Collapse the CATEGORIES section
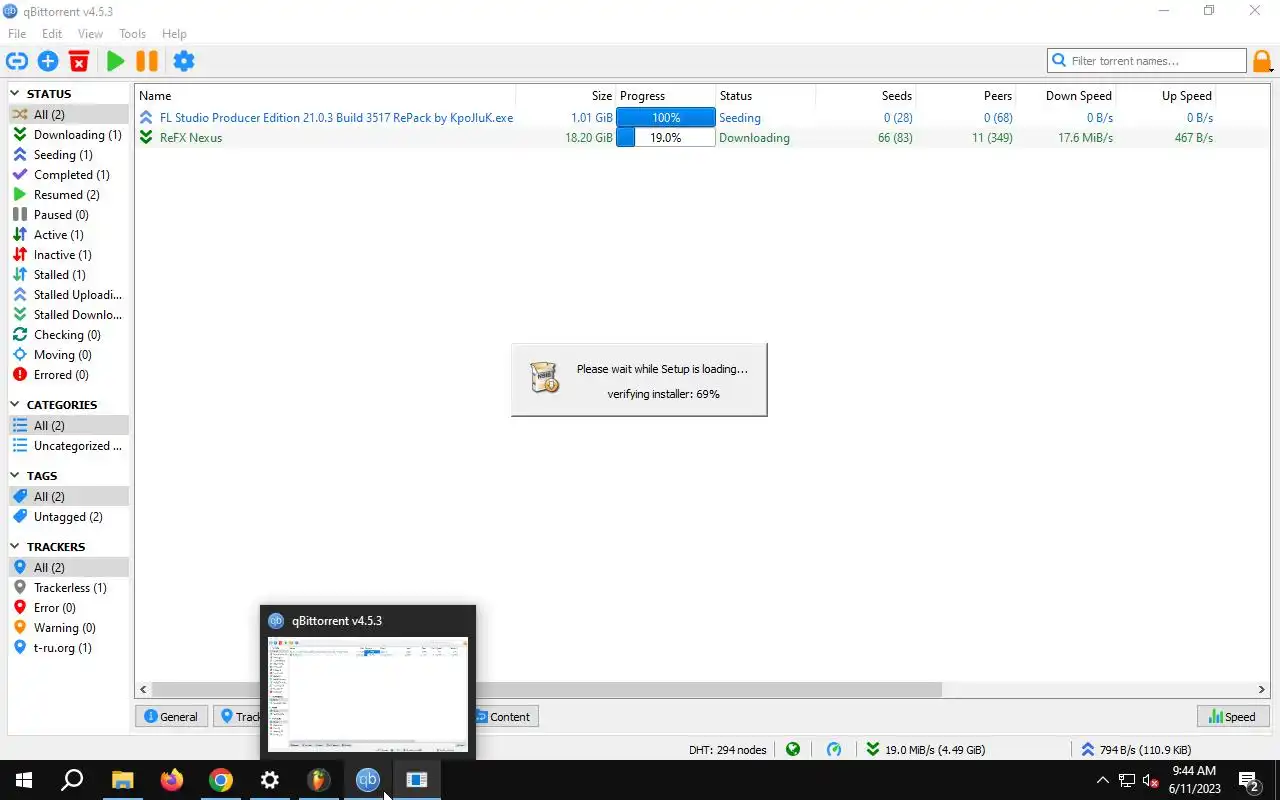 (16, 405)
